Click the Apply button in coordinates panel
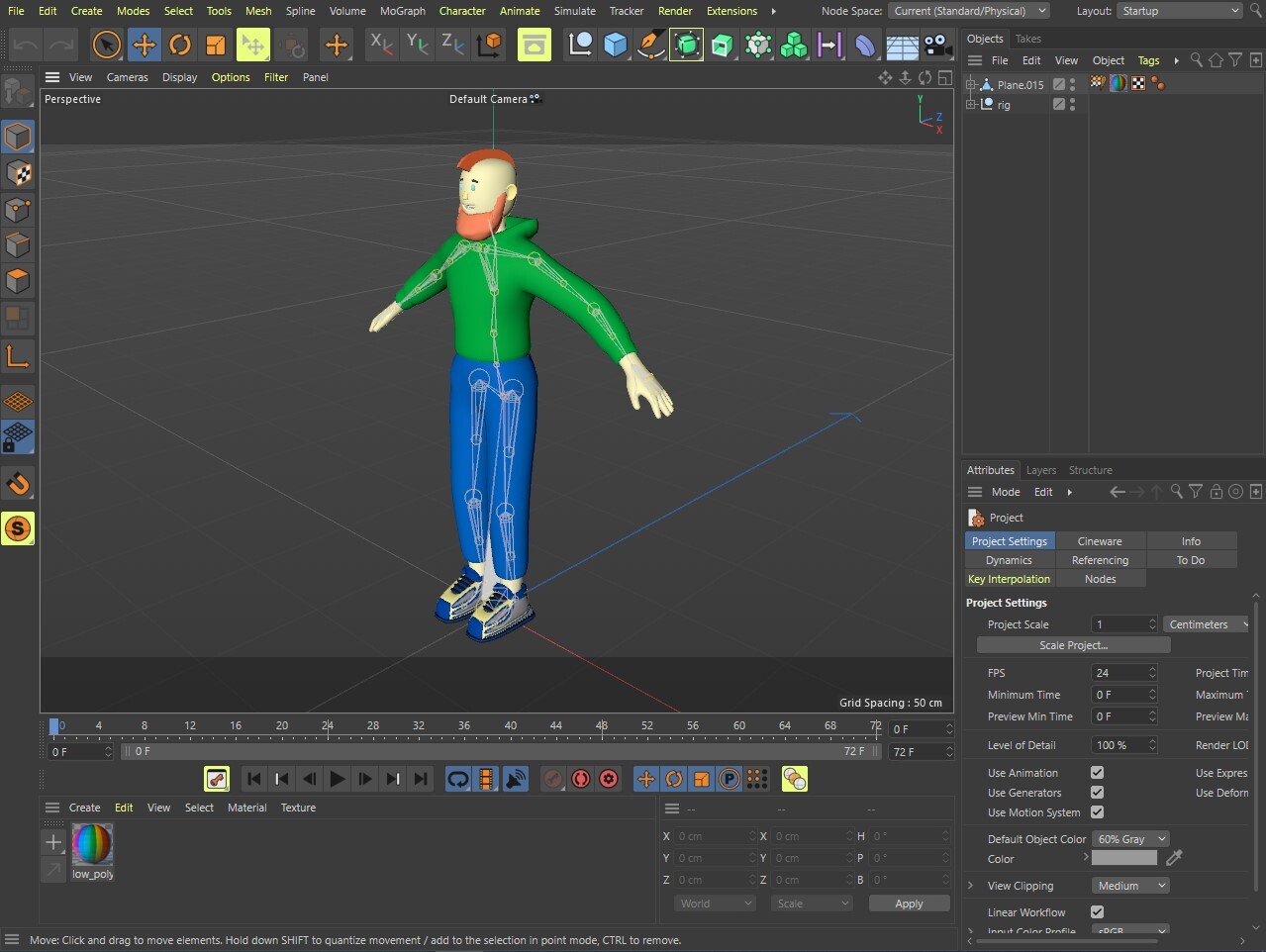This screenshot has height=952, width=1266. [x=908, y=904]
